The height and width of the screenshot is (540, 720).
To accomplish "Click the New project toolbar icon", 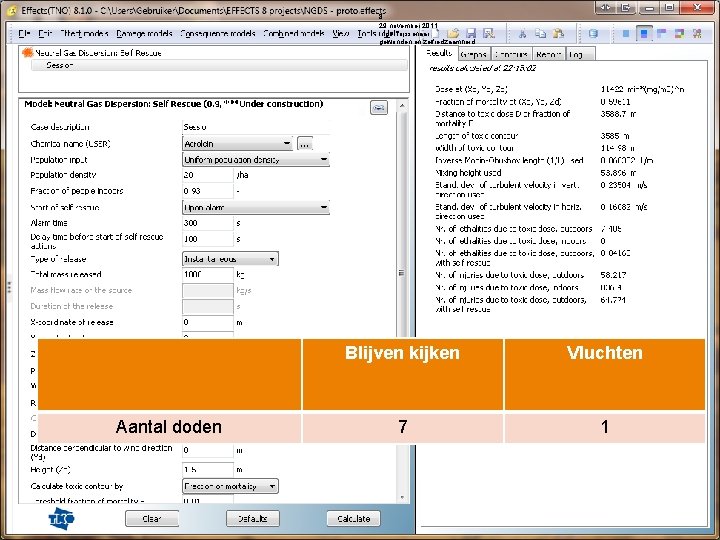I will 436,34.
